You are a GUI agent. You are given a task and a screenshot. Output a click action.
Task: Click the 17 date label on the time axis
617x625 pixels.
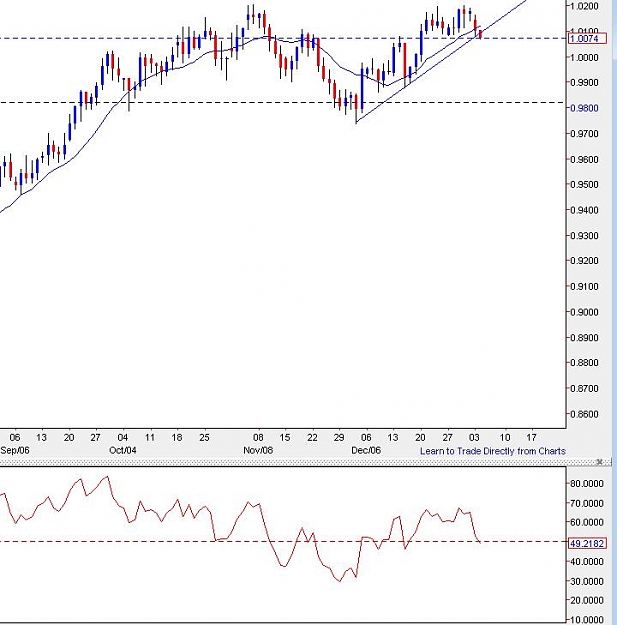click(531, 438)
